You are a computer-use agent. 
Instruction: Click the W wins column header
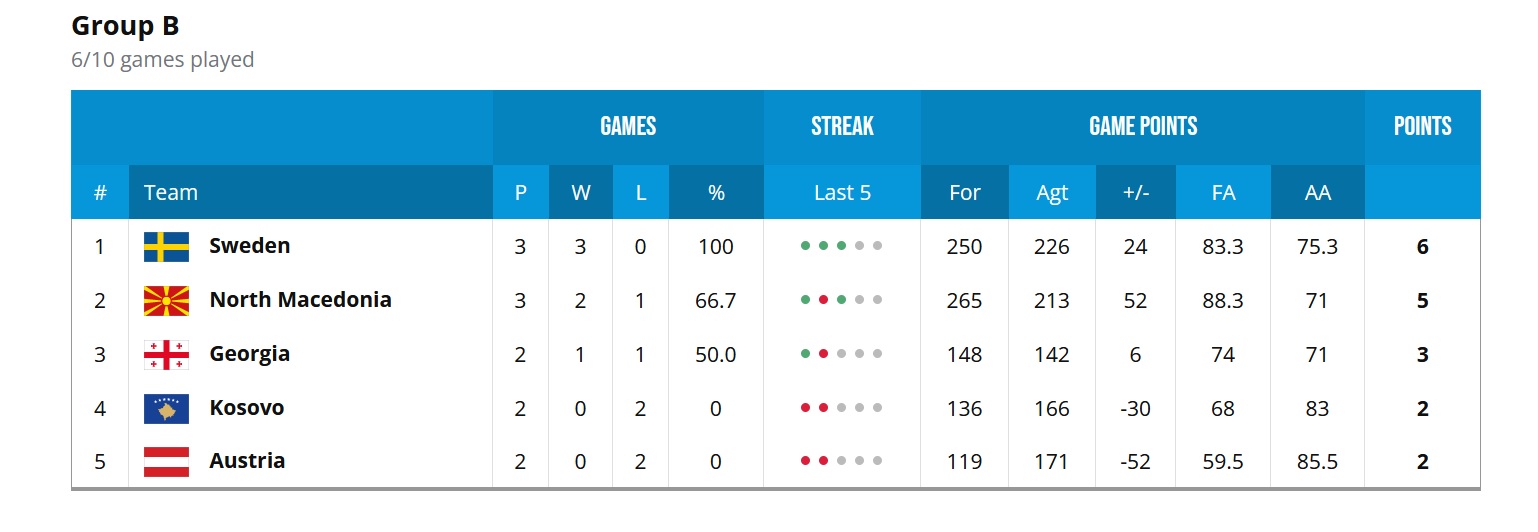pos(581,193)
